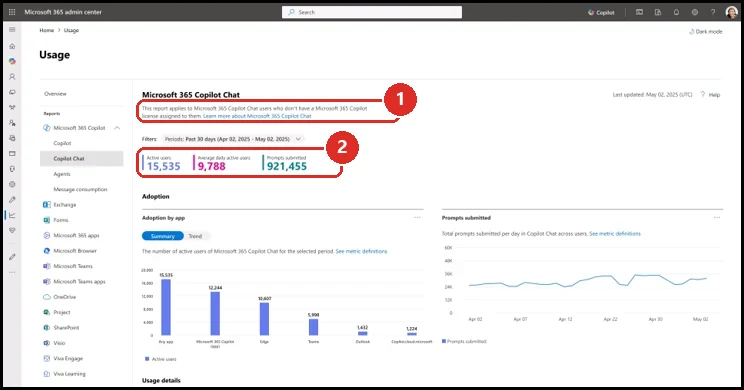Collapse the navigation hamburger menu

(12, 29)
